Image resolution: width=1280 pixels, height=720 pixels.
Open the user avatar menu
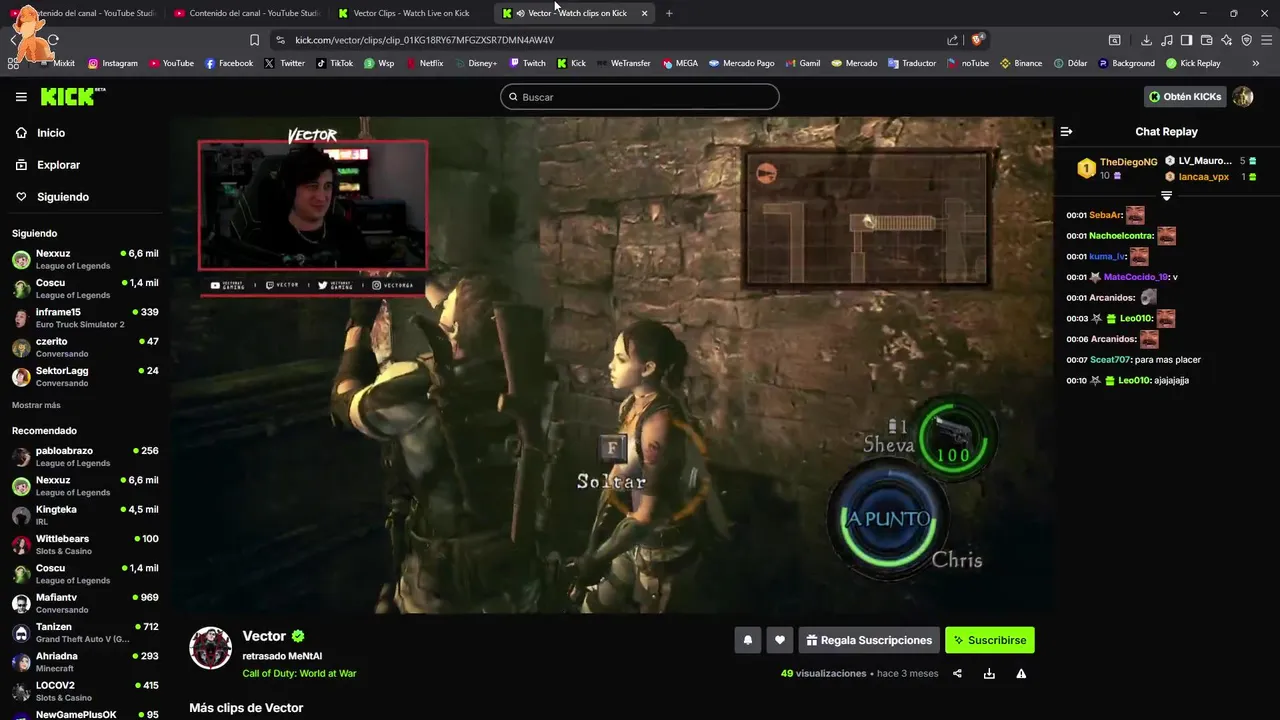(x=1243, y=97)
